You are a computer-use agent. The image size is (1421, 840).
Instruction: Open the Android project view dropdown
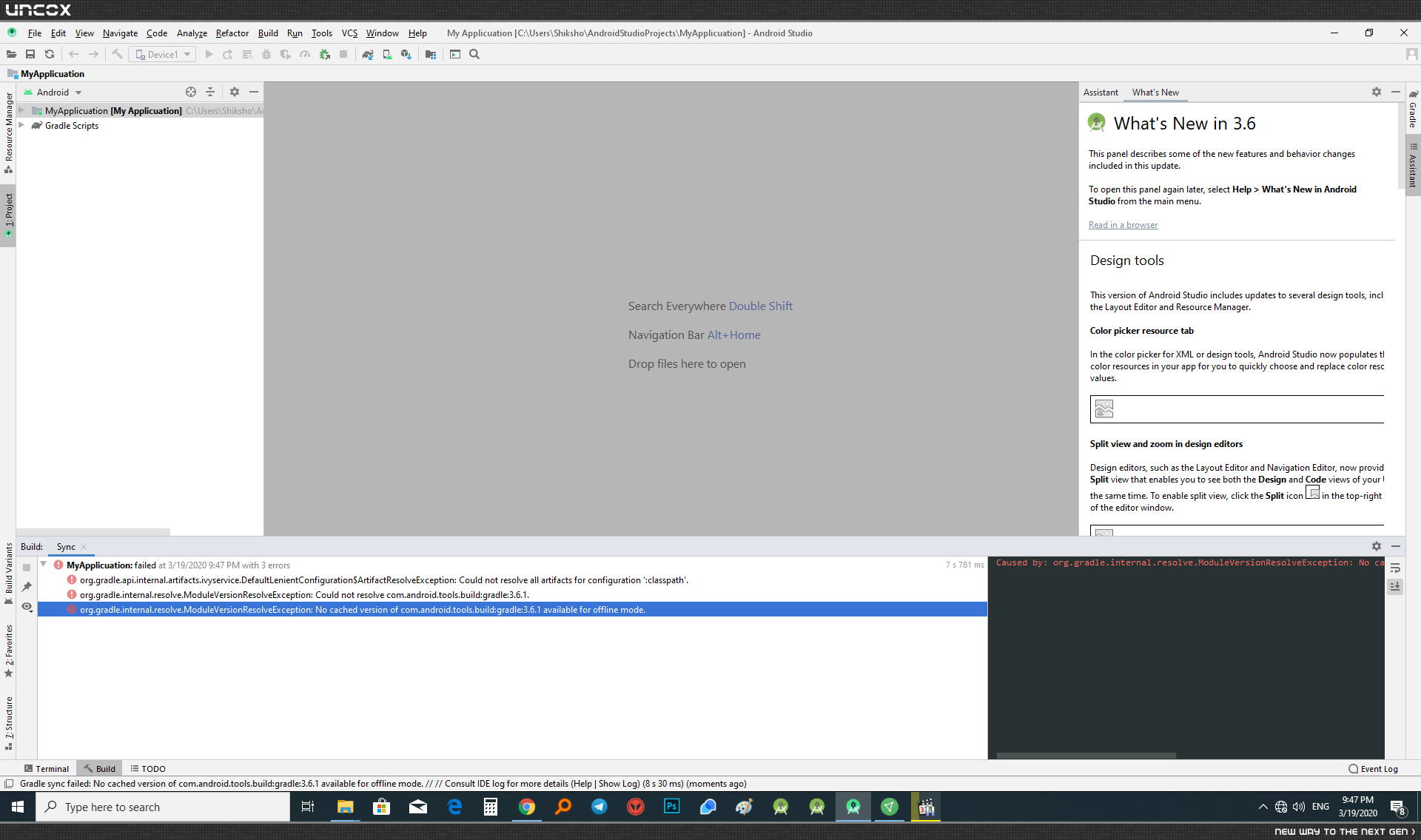click(53, 92)
